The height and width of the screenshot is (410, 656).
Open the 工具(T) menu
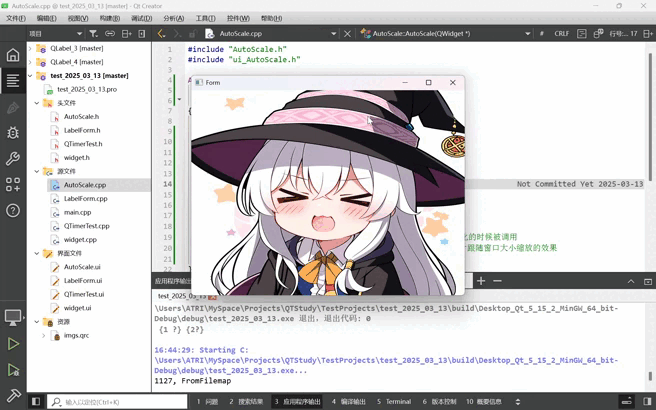205,18
